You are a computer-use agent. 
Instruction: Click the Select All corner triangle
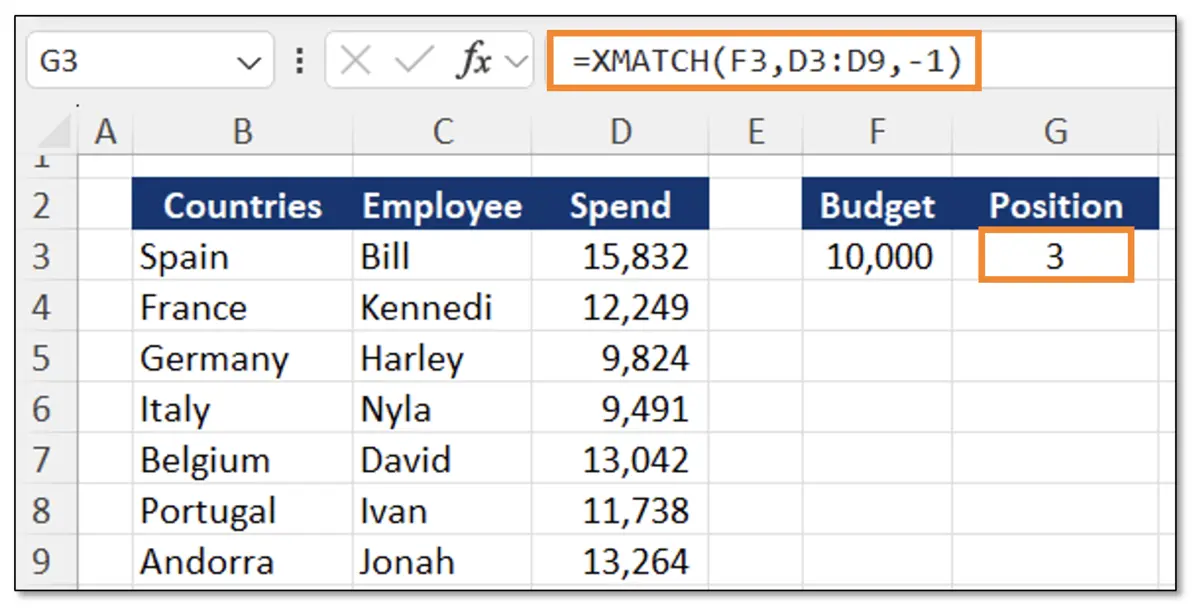pyautogui.click(x=56, y=131)
